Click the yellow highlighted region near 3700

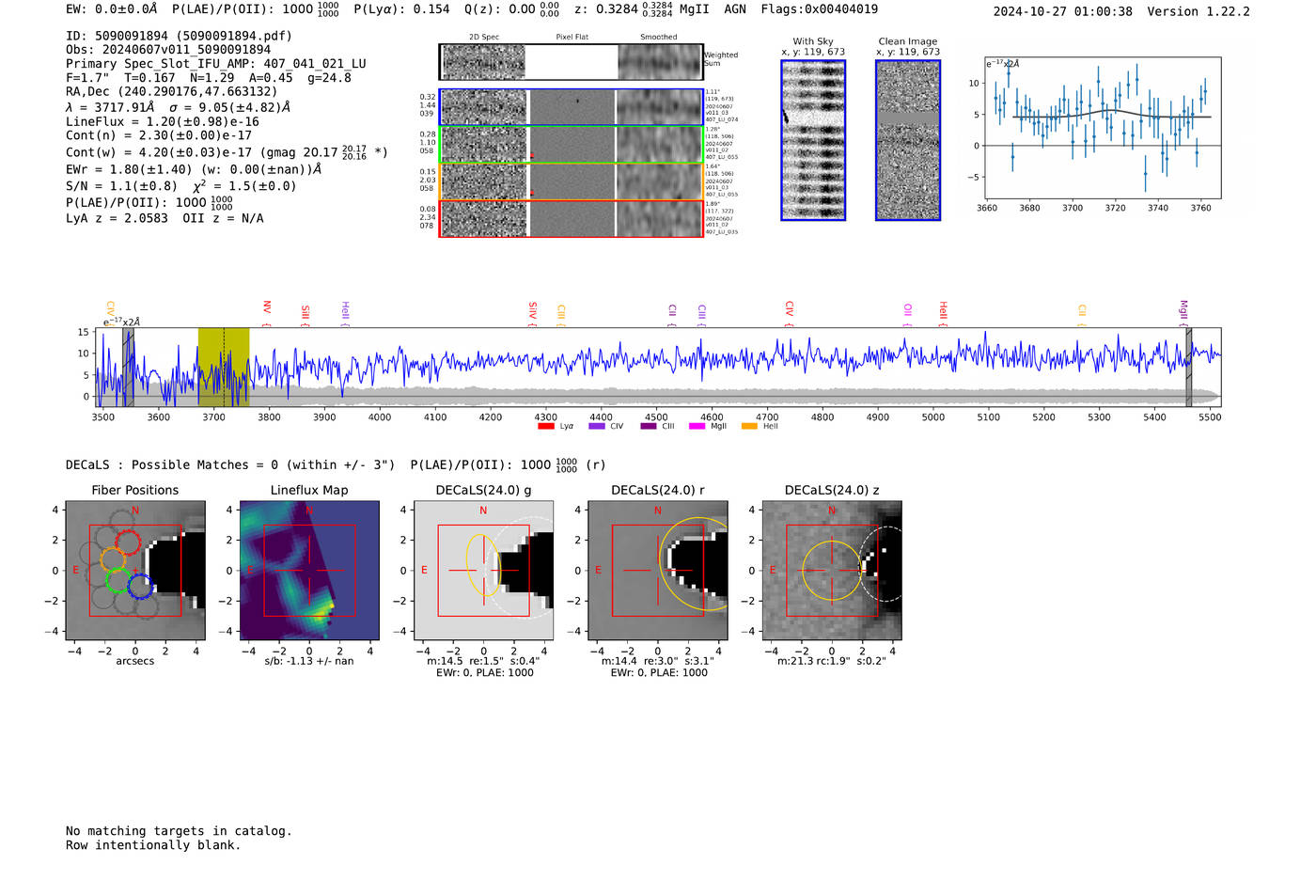point(224,367)
